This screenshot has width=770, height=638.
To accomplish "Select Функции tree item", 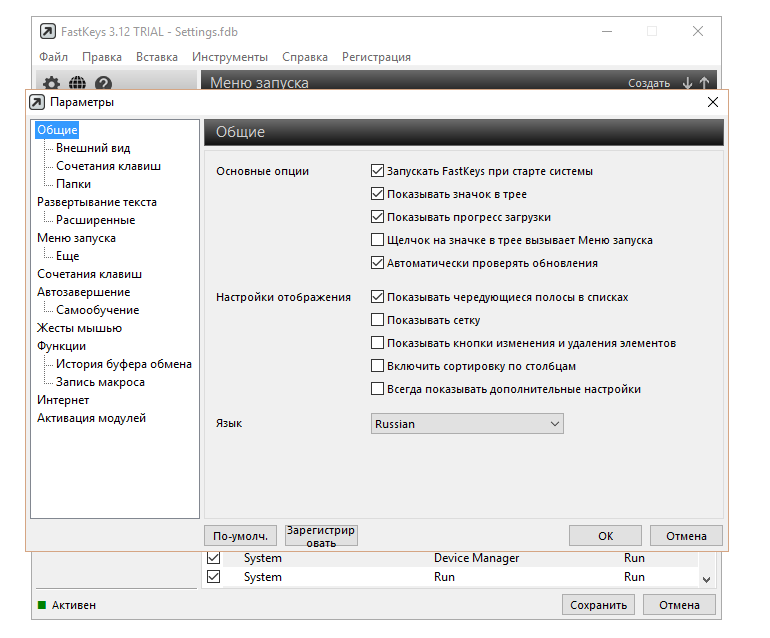I will pos(61,346).
